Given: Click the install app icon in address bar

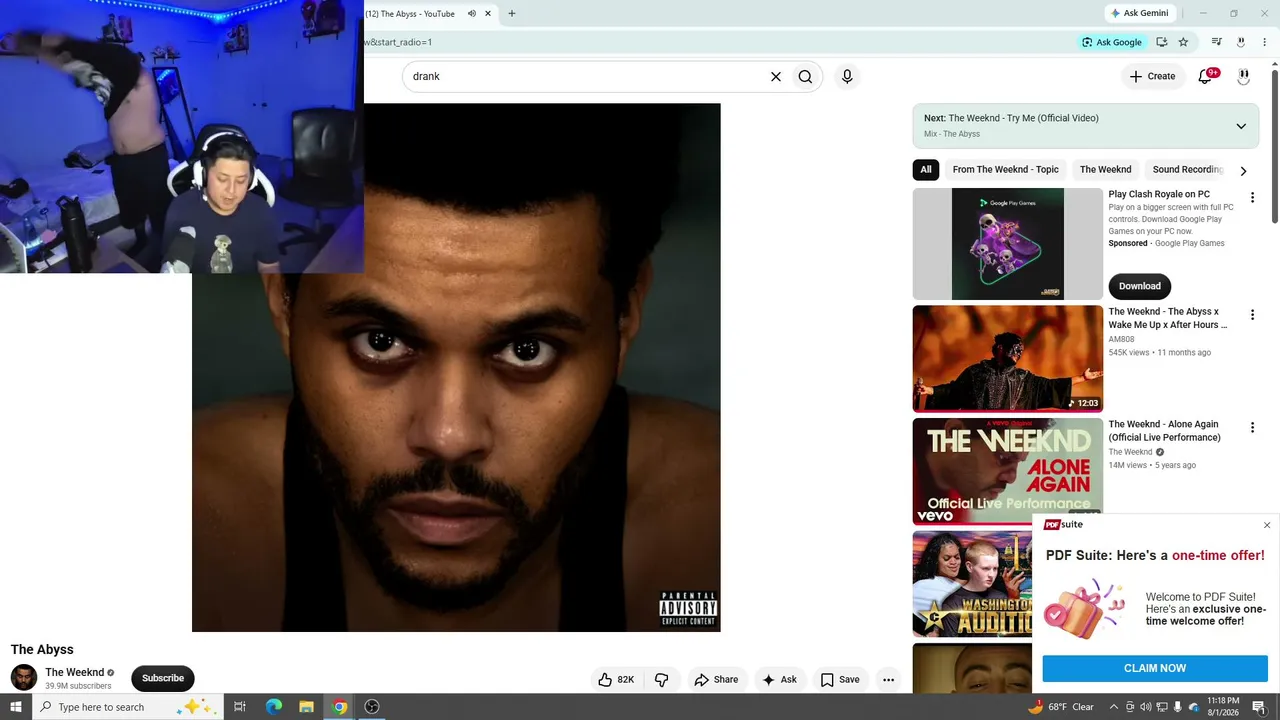Looking at the screenshot, I should tap(1161, 42).
